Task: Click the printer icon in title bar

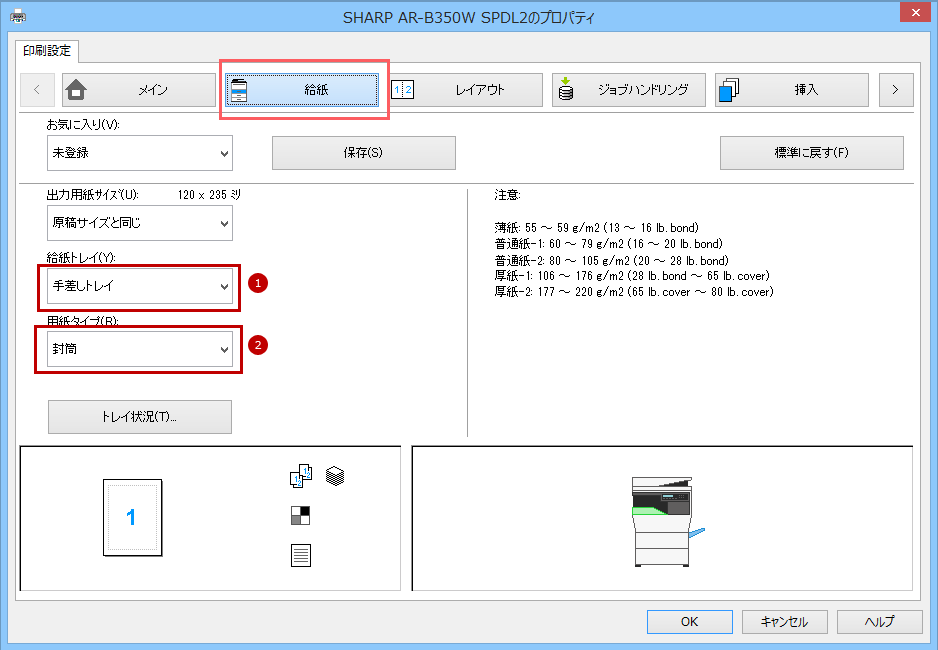Action: click(x=18, y=16)
